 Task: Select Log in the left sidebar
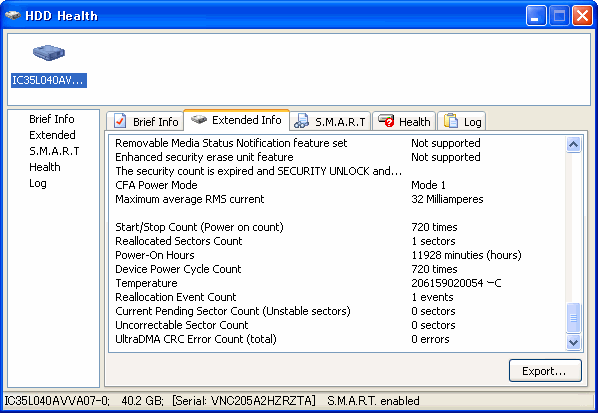[x=38, y=183]
